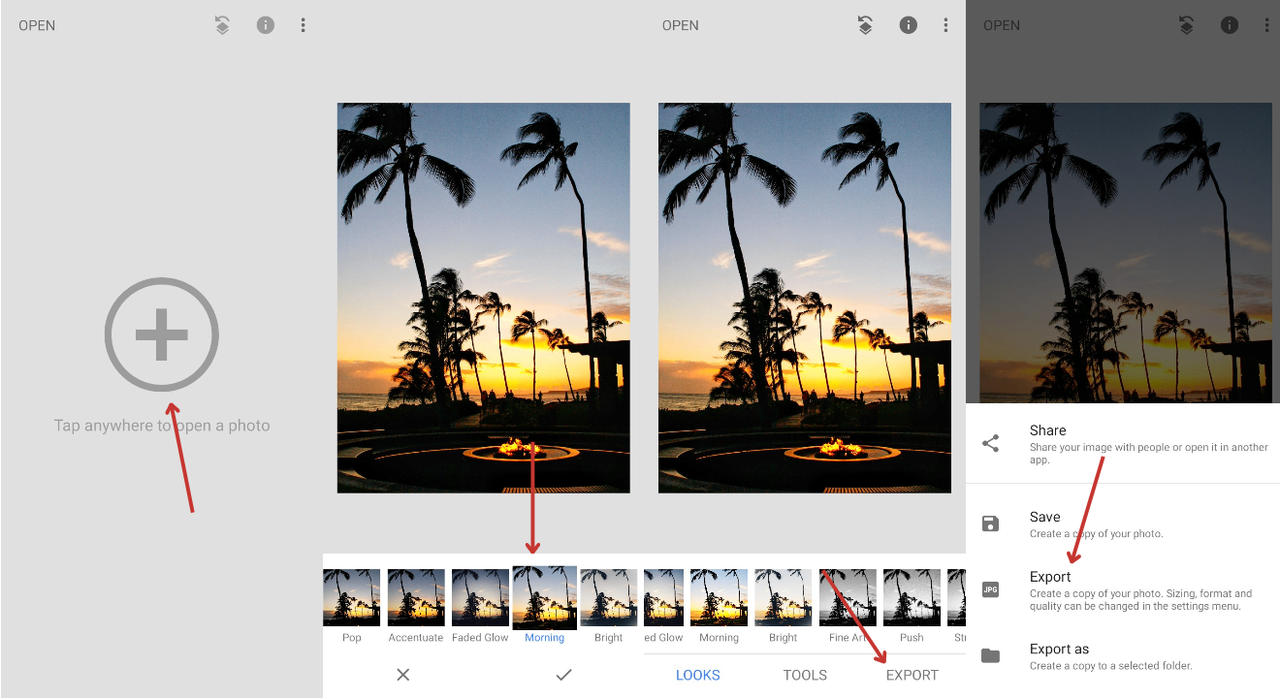Open the three-dot overflow menu on the empty start screen

303,26
